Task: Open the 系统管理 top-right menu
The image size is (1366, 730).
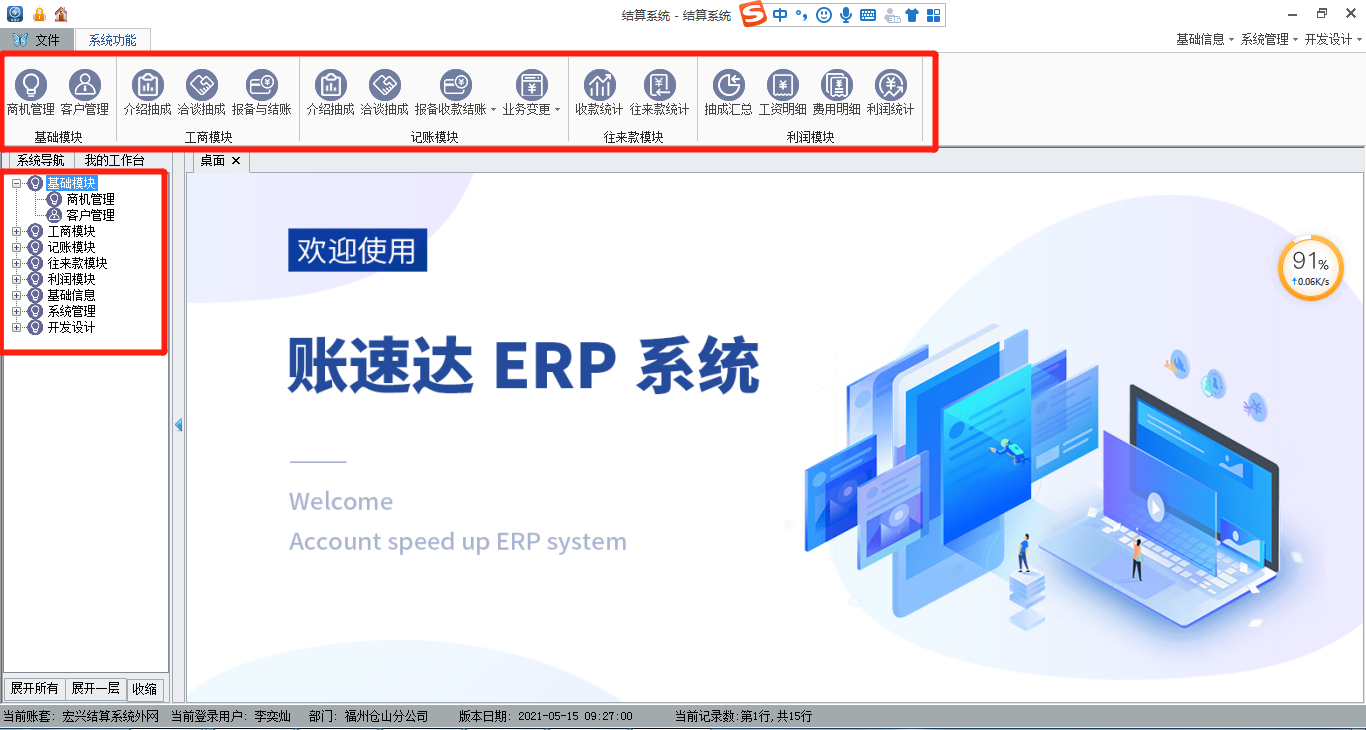Action: coord(1269,39)
